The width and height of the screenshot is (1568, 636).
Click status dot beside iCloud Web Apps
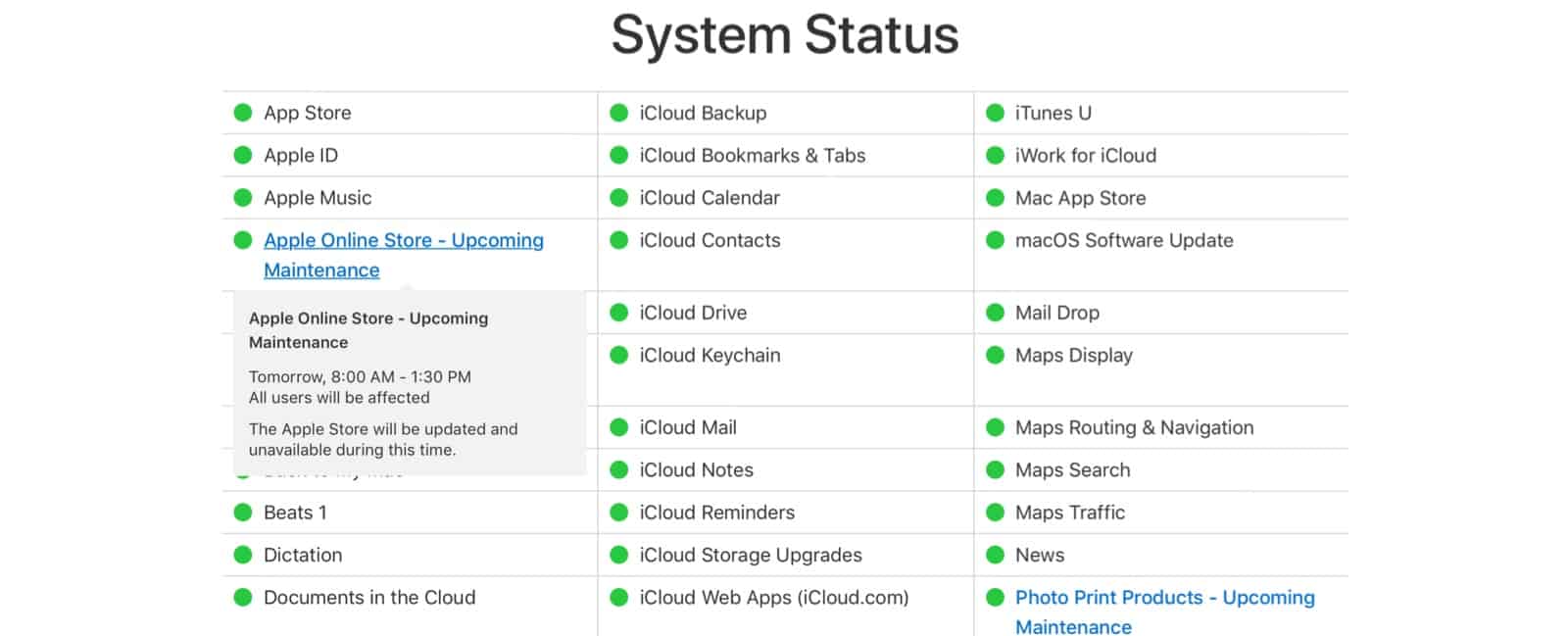pyautogui.click(x=619, y=597)
